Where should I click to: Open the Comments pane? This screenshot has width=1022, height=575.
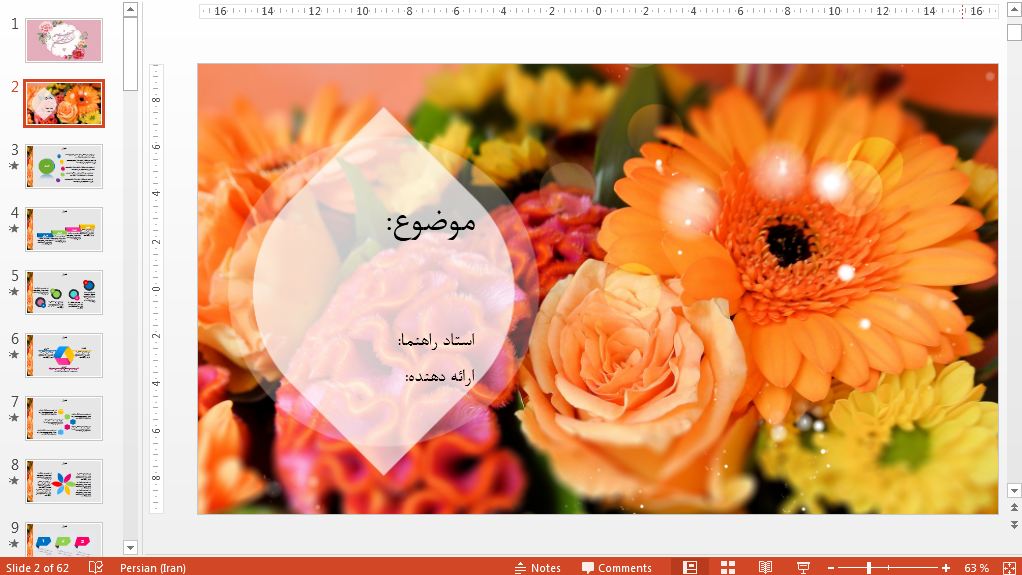[617, 568]
